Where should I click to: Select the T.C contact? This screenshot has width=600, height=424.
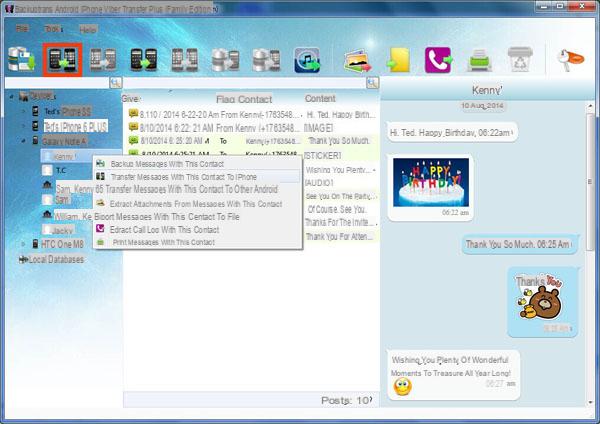61,170
